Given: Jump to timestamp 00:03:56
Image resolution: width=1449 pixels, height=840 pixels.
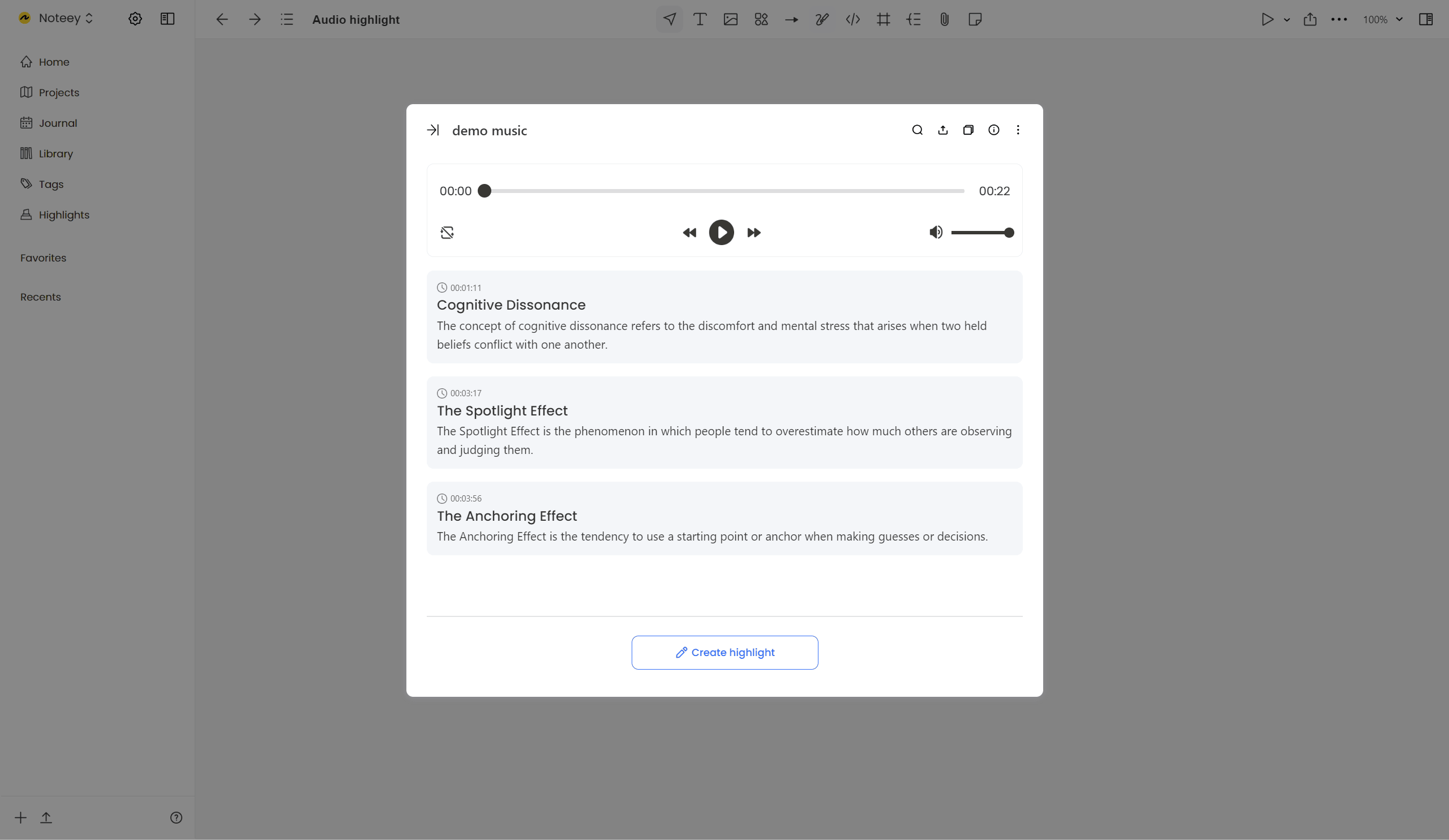Looking at the screenshot, I should [459, 499].
